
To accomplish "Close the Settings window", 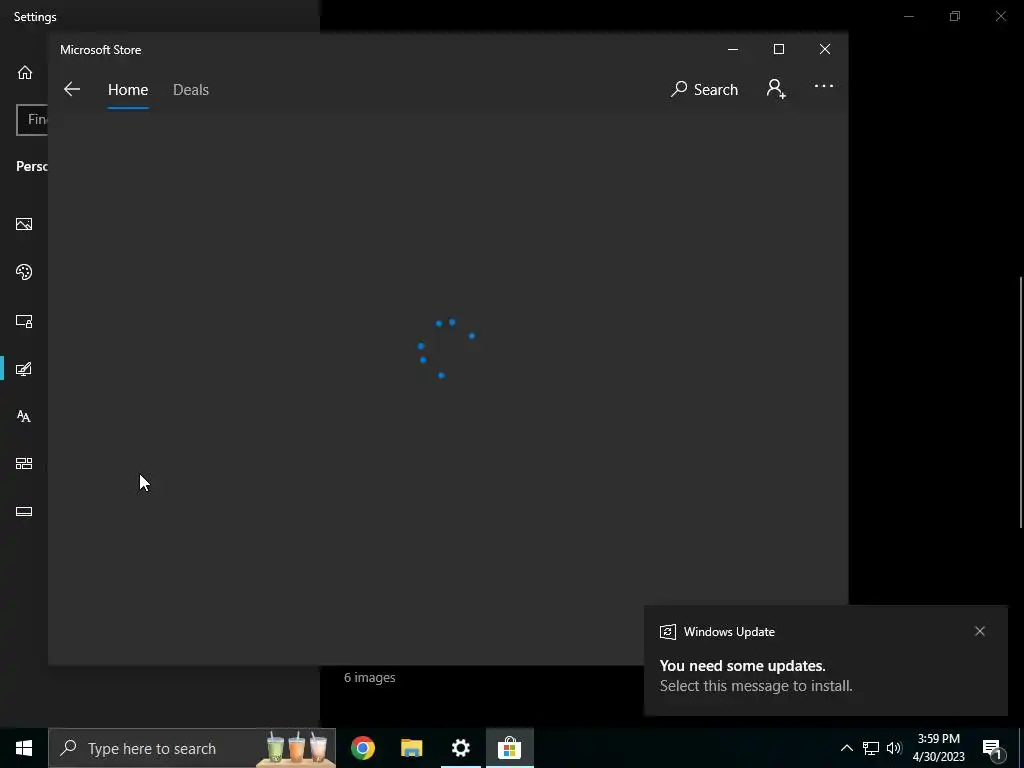I will (x=1000, y=16).
